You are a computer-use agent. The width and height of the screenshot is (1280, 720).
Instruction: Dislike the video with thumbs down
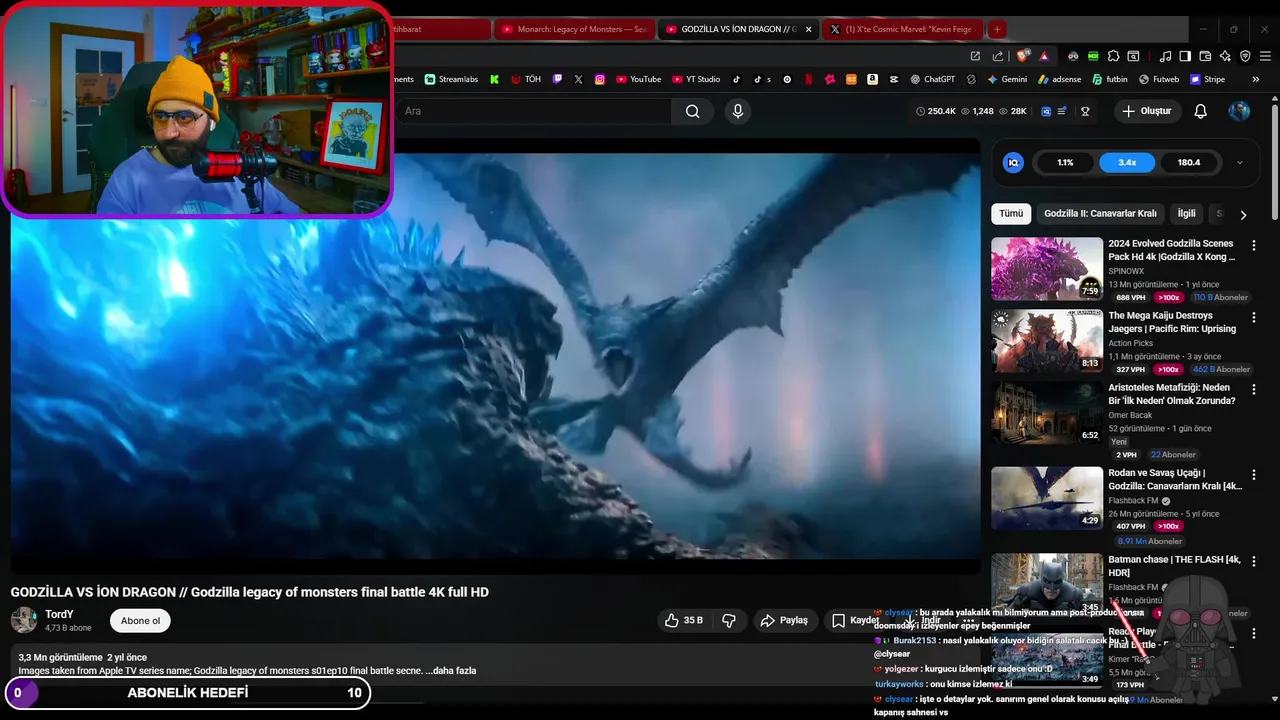point(729,620)
